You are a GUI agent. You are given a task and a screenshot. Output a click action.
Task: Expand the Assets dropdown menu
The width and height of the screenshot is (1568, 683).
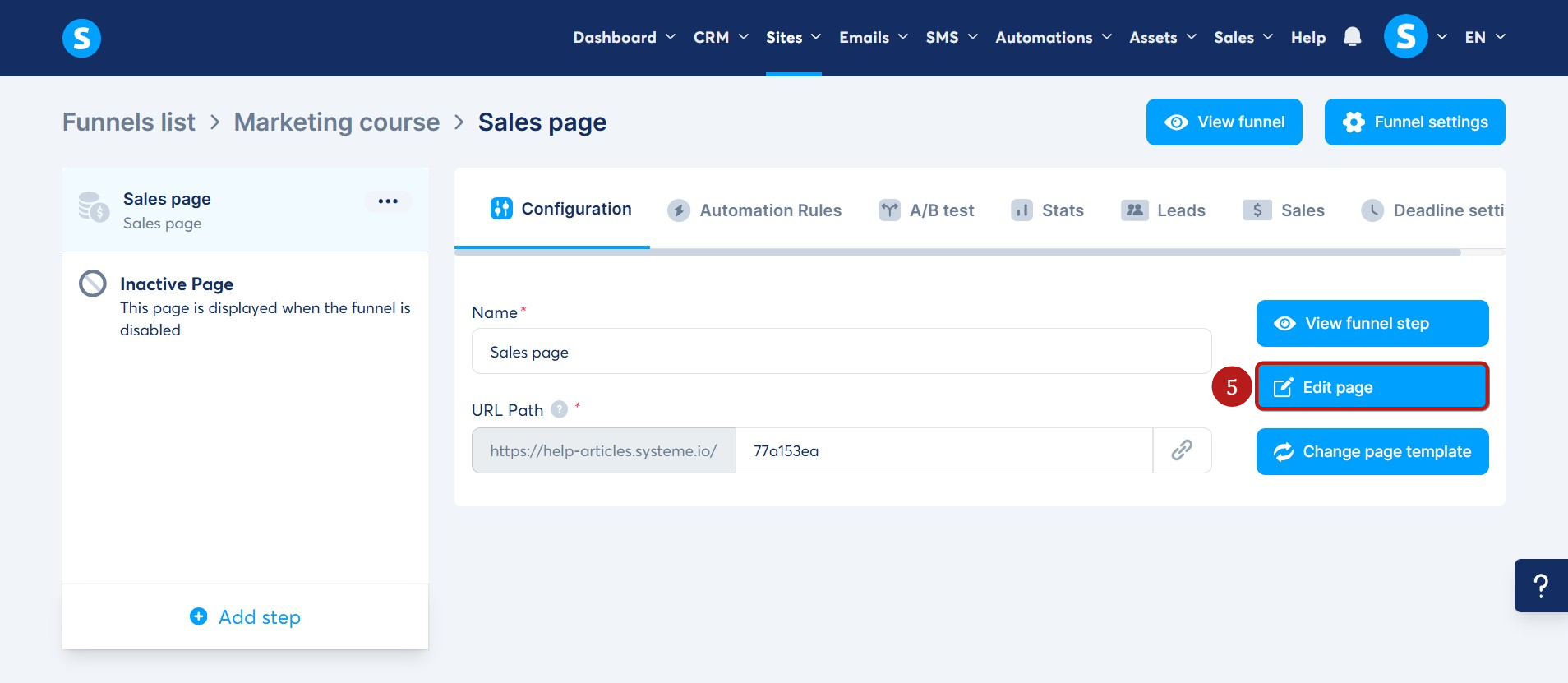point(1163,37)
